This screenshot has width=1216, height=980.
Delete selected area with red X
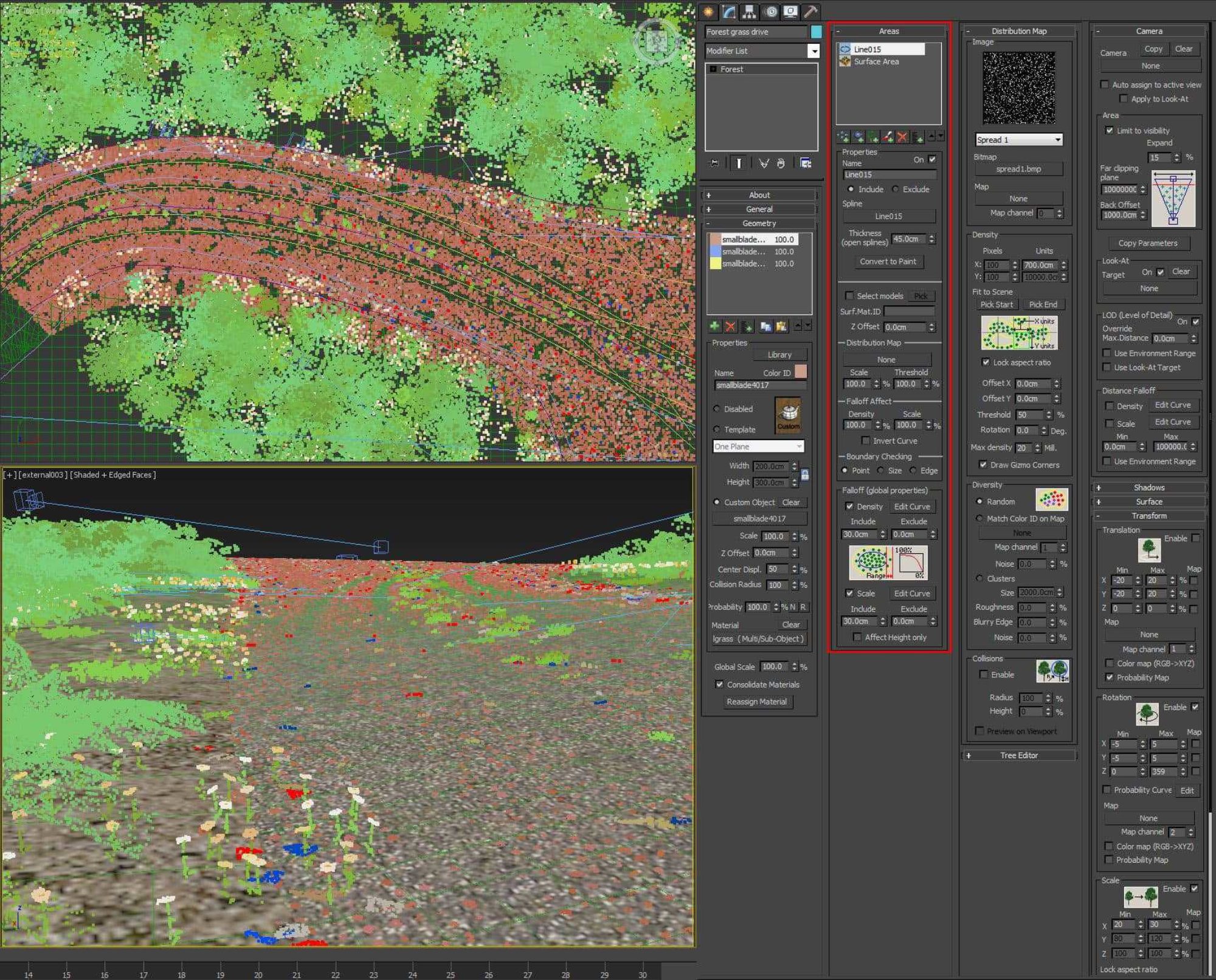(902, 137)
